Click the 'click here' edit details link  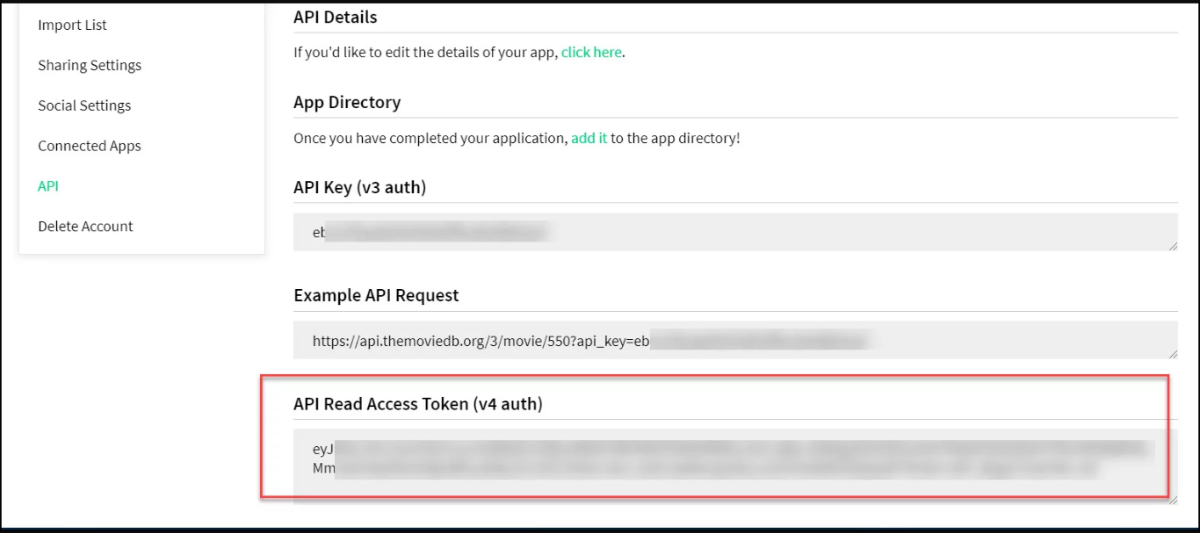[591, 52]
